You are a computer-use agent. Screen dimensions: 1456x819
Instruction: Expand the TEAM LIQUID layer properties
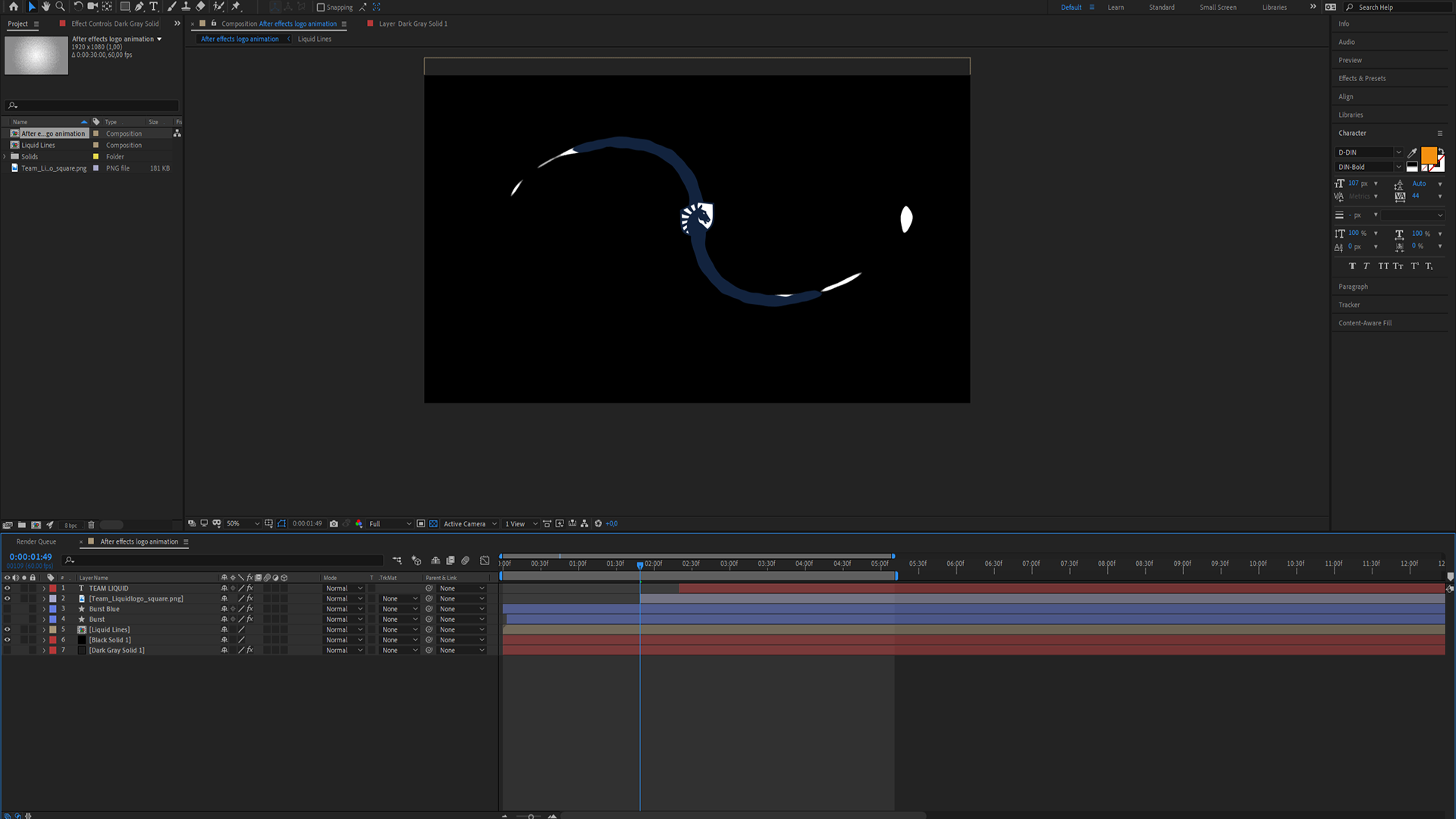tap(44, 588)
